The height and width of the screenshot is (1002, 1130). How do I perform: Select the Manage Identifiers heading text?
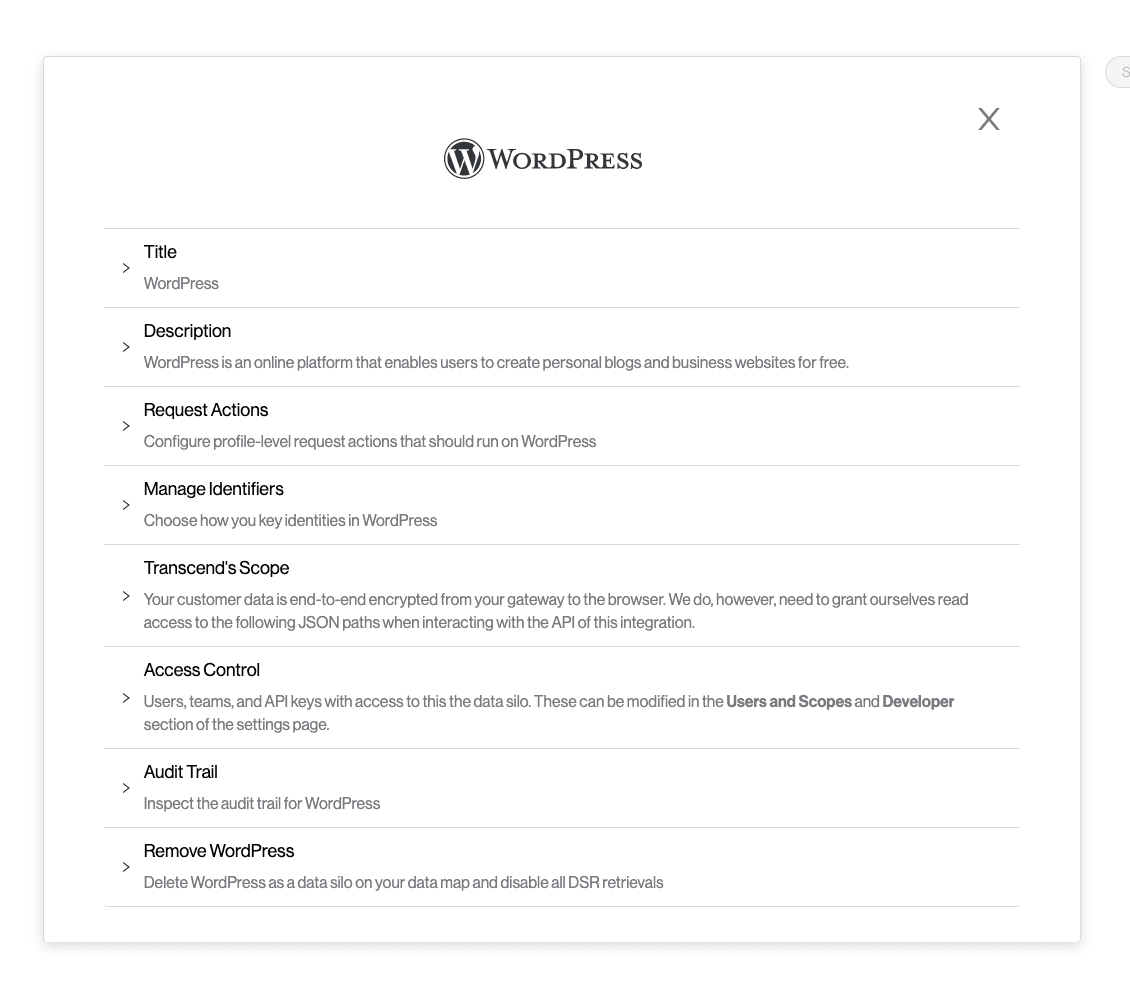point(213,489)
